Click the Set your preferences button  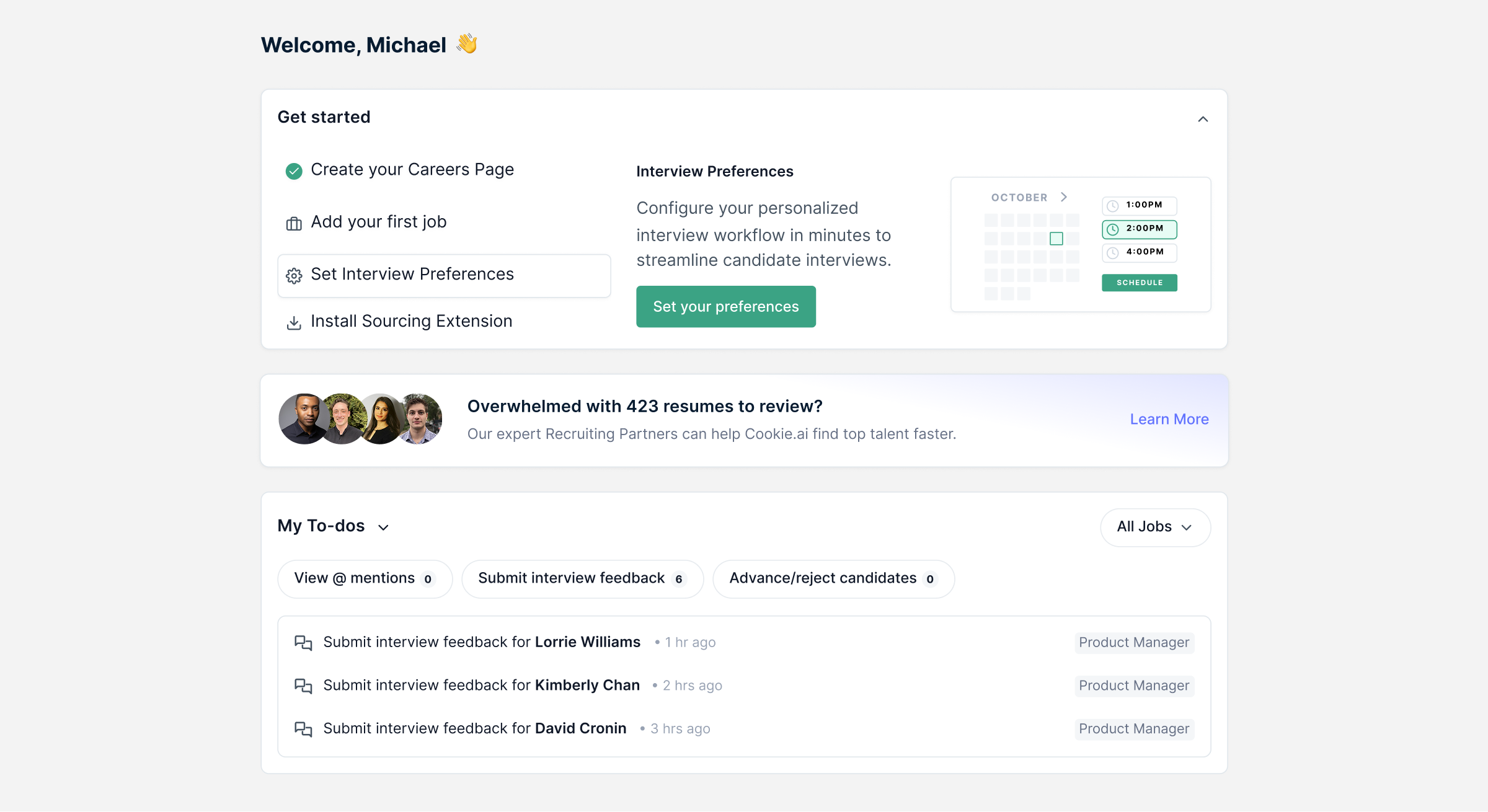pos(725,306)
